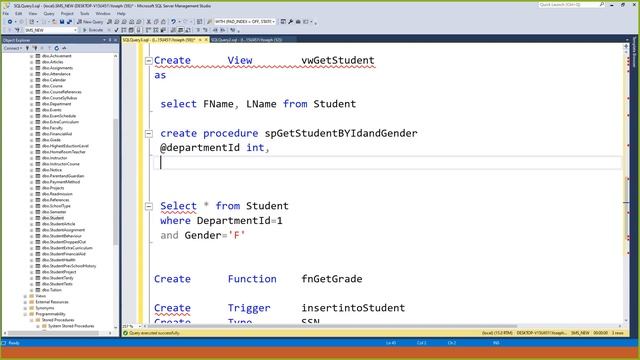This screenshot has width=640, height=360.
Task: Click the Save All icon
Action: (69, 22)
